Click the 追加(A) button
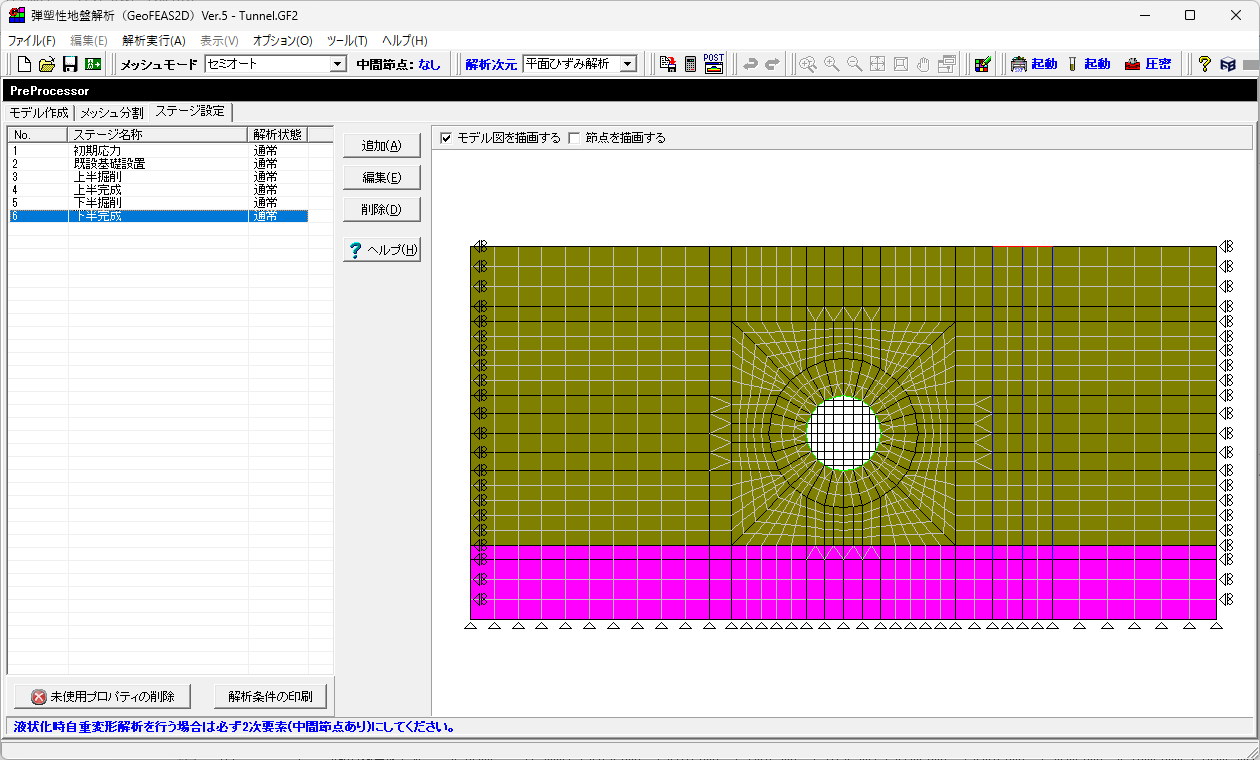 381,146
